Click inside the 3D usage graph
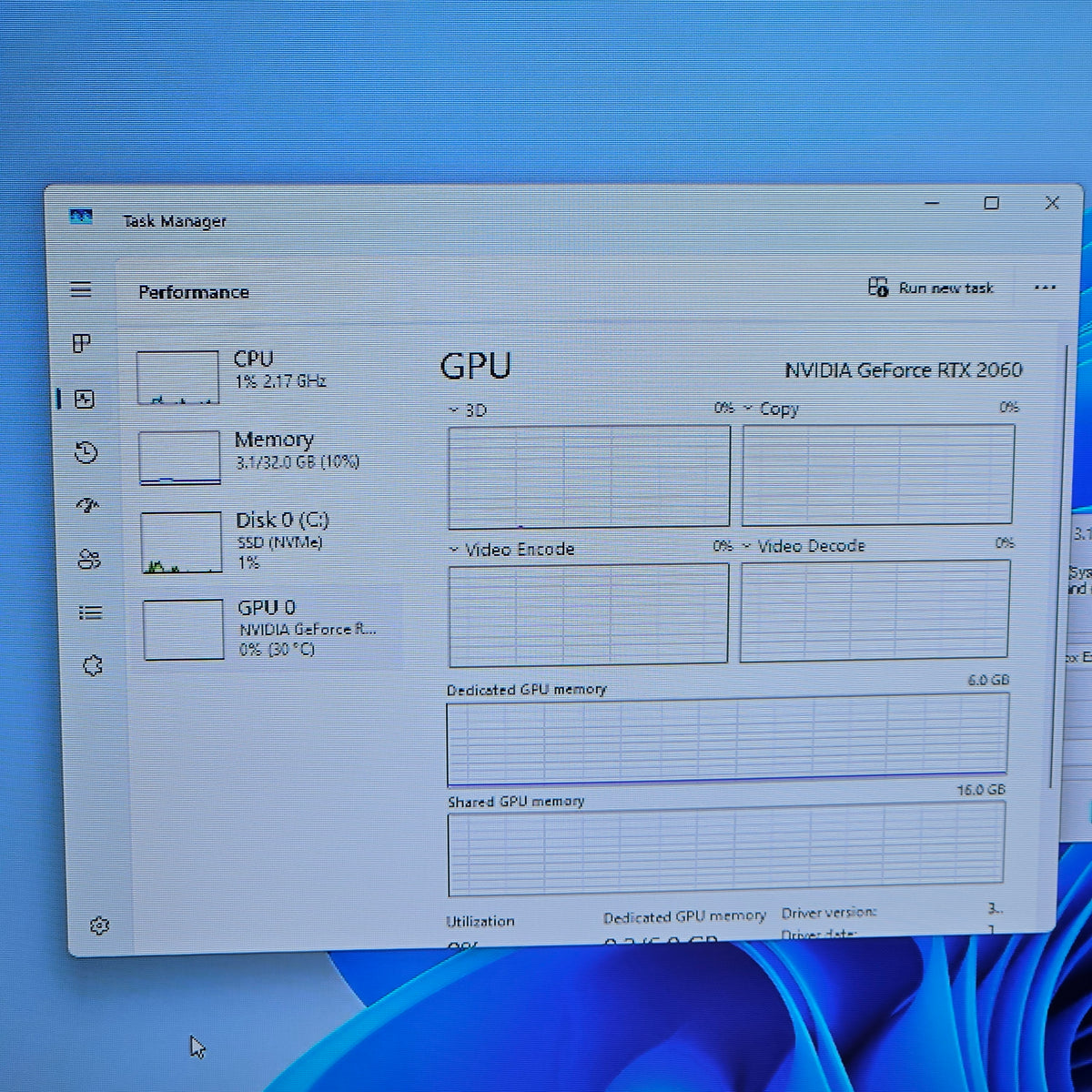1092x1092 pixels. [x=589, y=476]
